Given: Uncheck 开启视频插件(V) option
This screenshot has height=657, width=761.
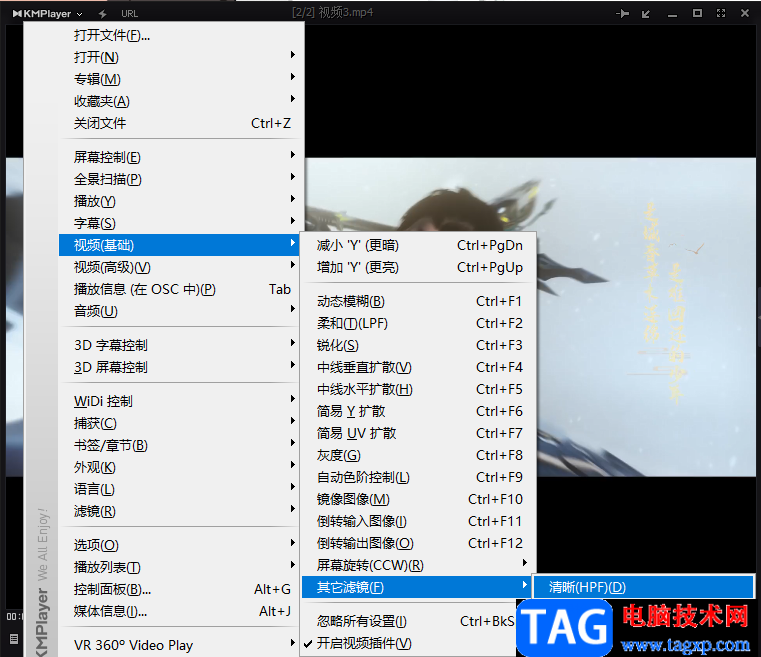Looking at the screenshot, I should (x=409, y=643).
